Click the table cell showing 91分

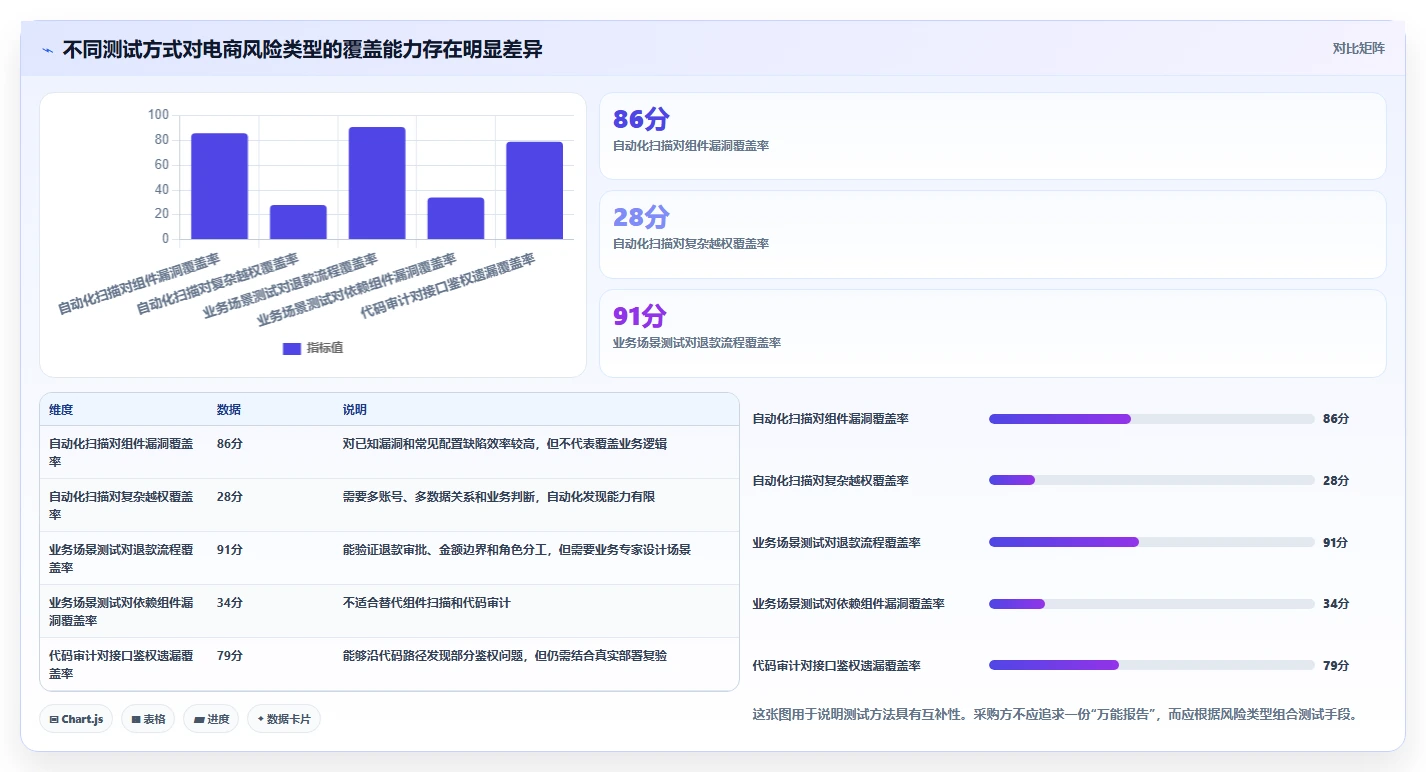pyautogui.click(x=230, y=550)
